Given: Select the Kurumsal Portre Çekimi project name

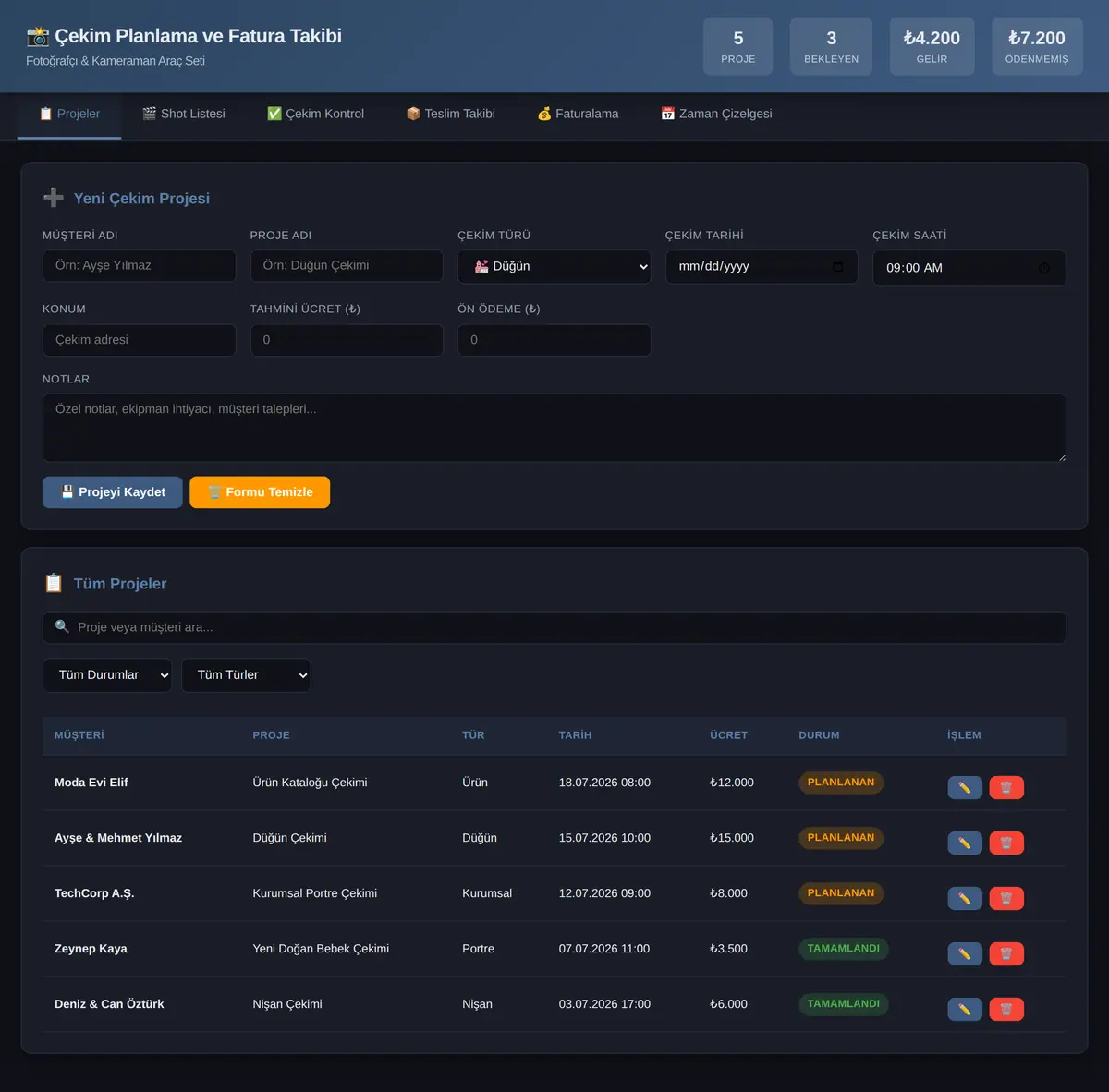Looking at the screenshot, I should [315, 893].
